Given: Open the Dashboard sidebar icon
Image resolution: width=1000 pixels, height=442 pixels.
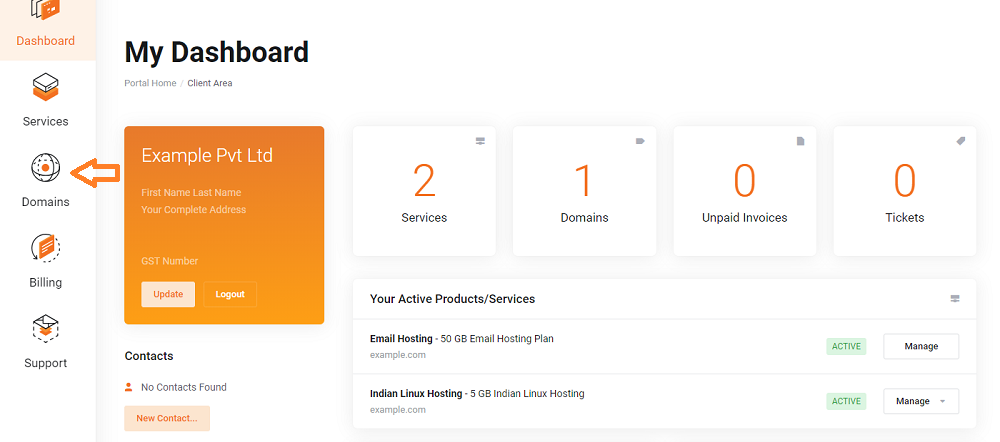Looking at the screenshot, I should [x=46, y=12].
